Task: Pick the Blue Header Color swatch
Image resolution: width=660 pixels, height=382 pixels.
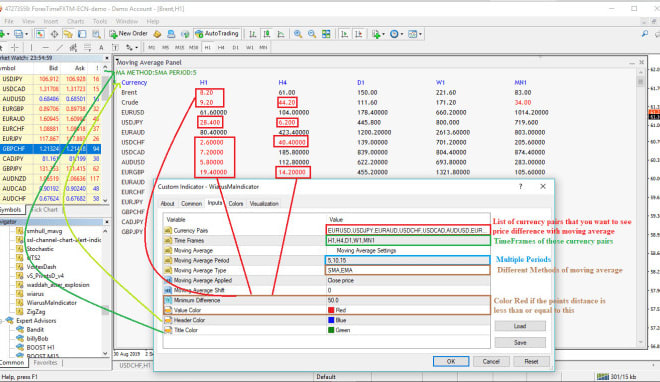Action: click(331, 320)
